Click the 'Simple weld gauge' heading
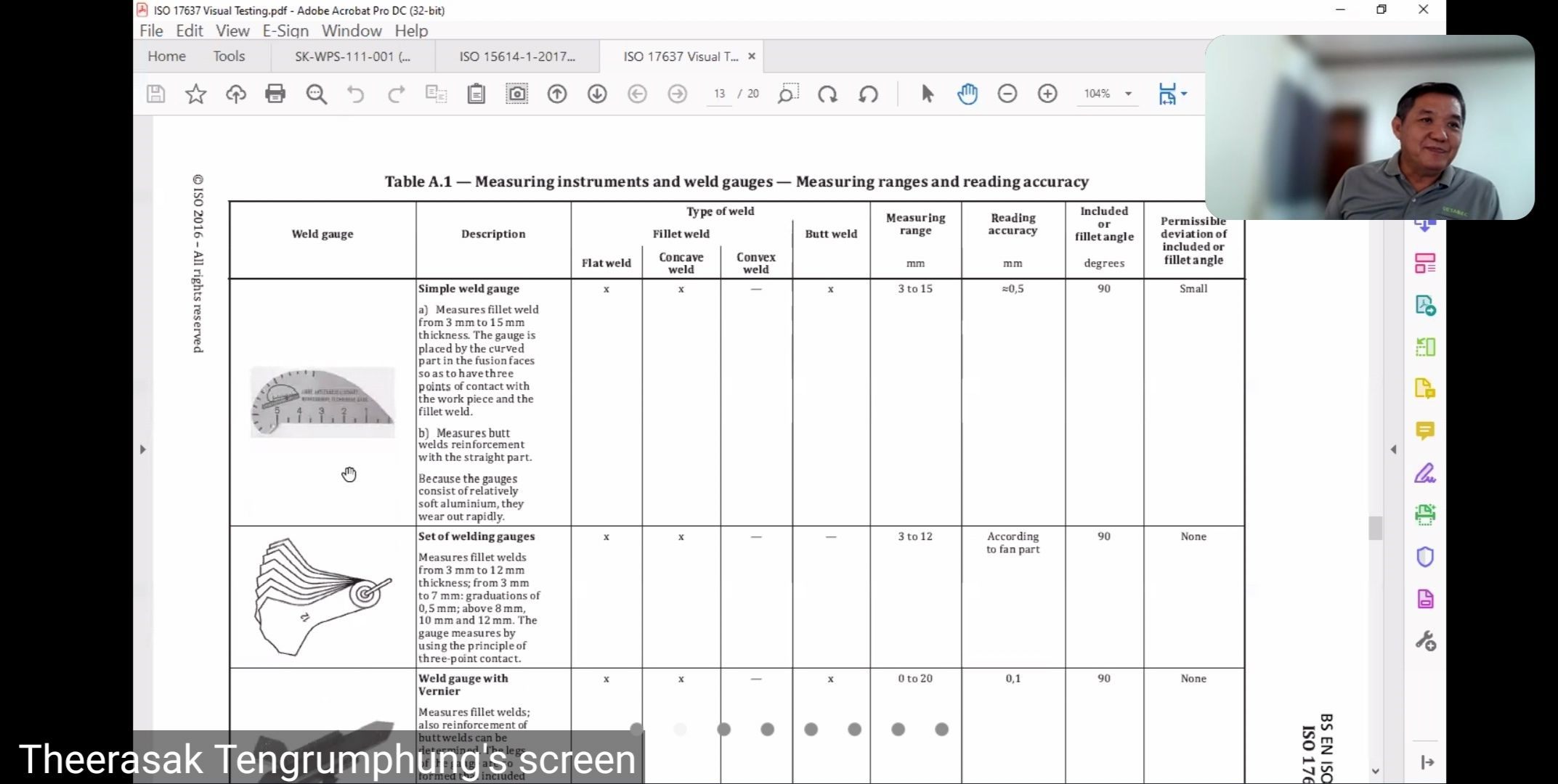 coord(468,288)
